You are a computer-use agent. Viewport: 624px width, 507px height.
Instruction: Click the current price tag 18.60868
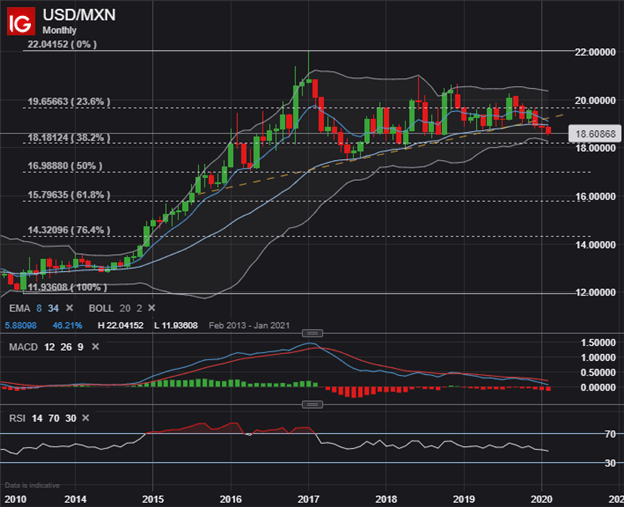(595, 134)
